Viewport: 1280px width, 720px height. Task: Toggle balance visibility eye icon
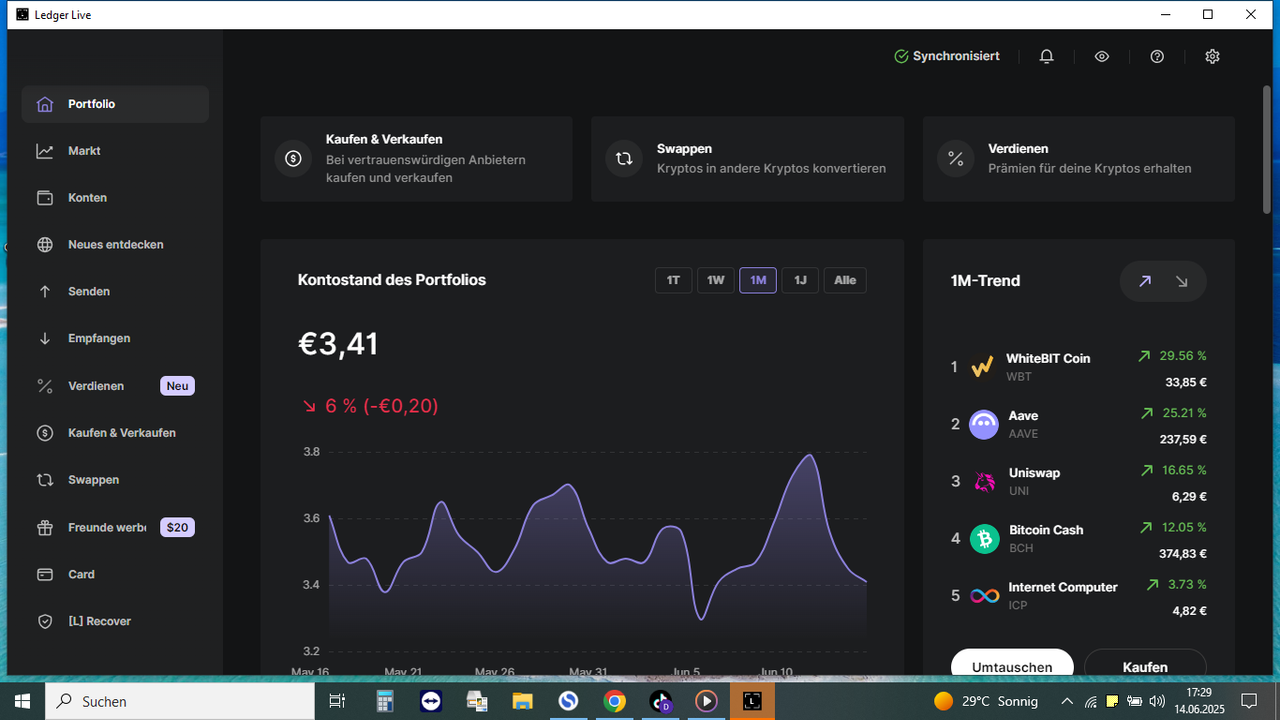pyautogui.click(x=1102, y=57)
